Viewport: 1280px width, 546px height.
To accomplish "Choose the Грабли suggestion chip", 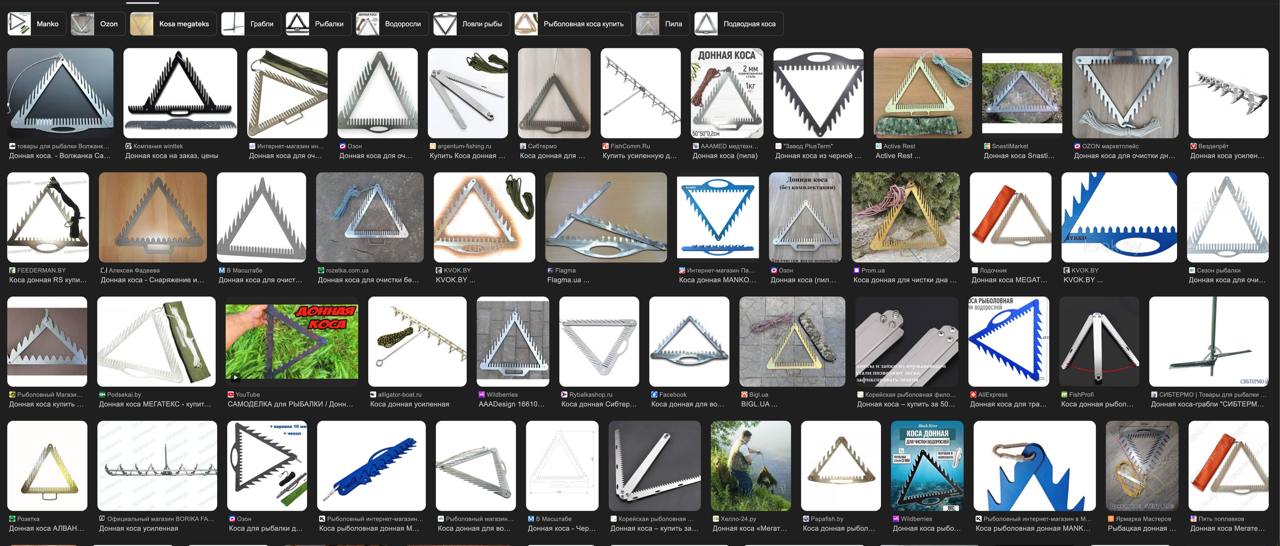I will (x=250, y=23).
